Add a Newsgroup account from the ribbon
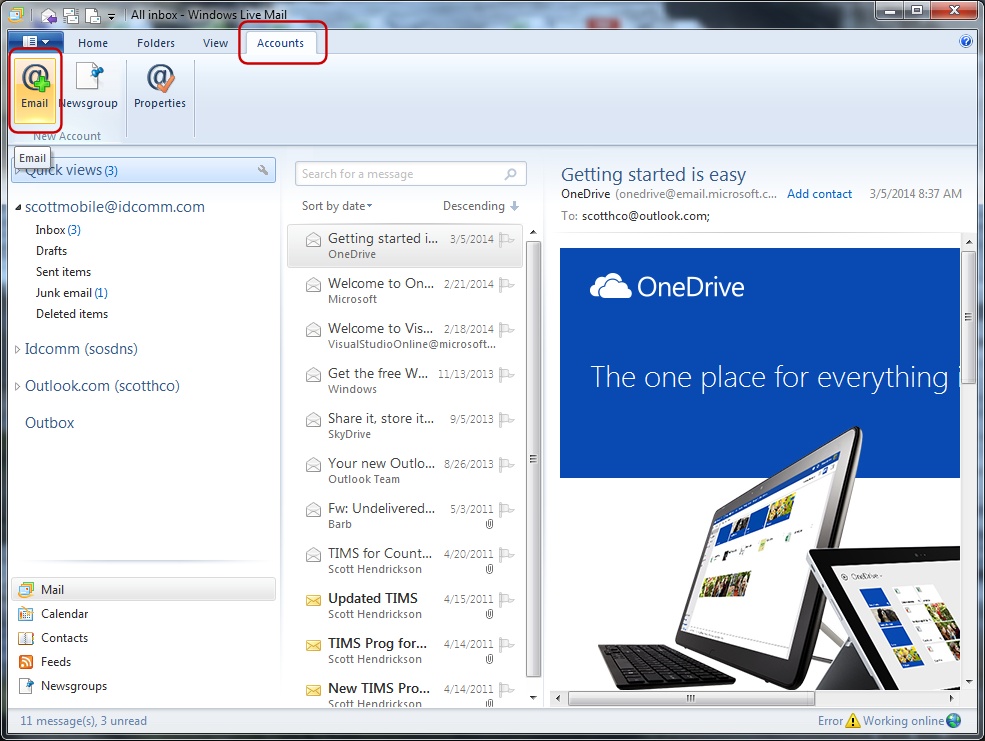Viewport: 985px width, 741px height. 89,86
